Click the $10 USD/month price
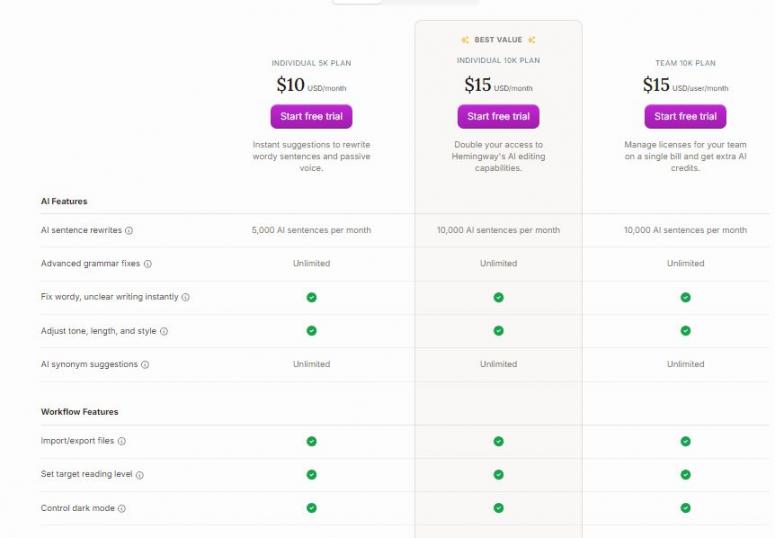This screenshot has width=775, height=538. 311,86
